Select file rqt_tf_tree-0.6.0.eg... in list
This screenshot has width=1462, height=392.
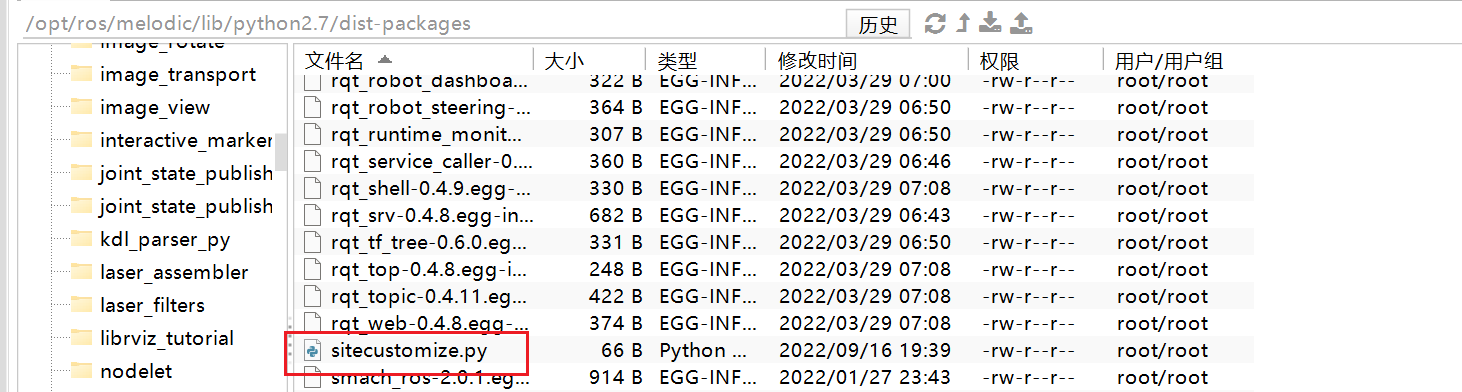(x=431, y=242)
